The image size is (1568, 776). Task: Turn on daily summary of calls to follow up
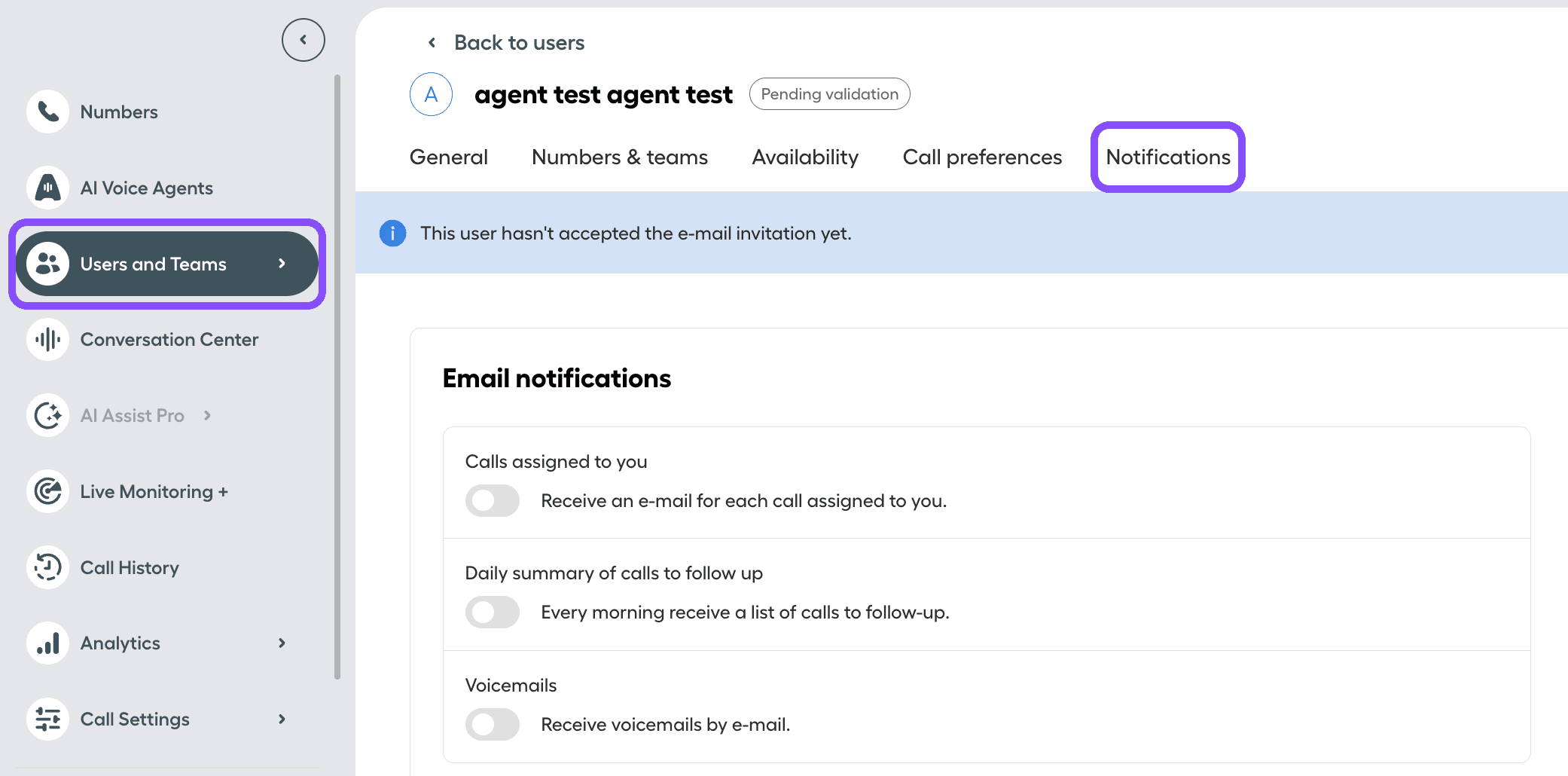[x=492, y=612]
